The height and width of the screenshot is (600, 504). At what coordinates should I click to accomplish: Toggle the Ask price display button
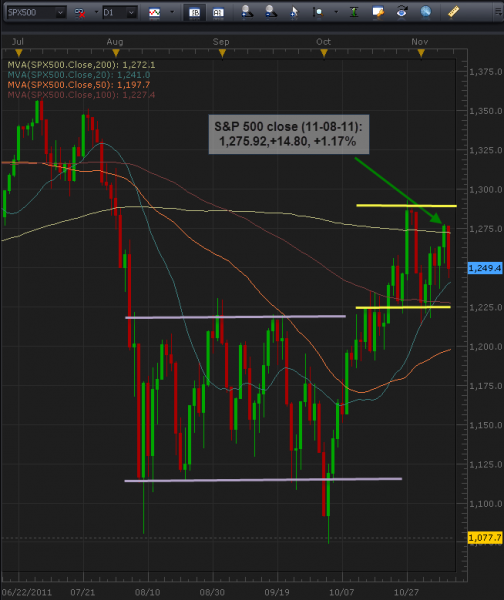pyautogui.click(x=218, y=13)
